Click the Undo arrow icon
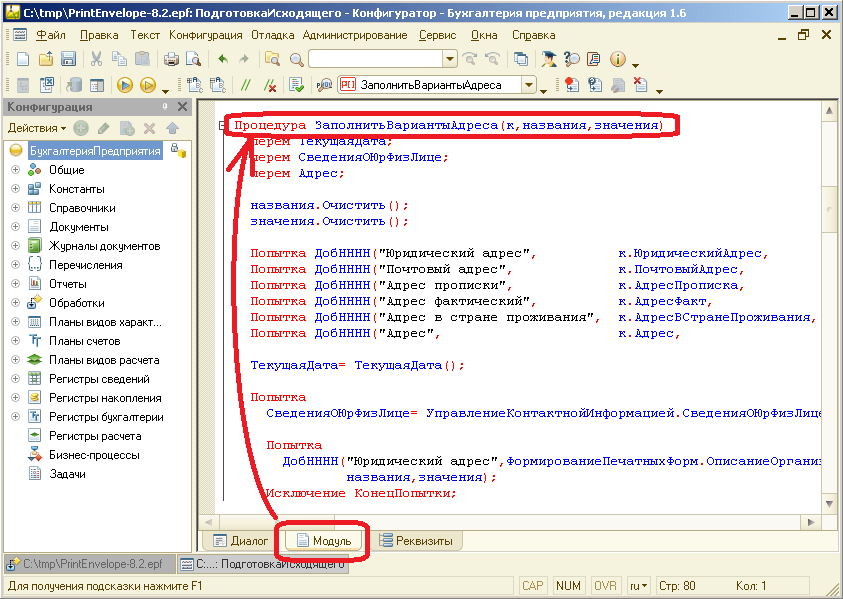843x599 pixels. [222, 59]
